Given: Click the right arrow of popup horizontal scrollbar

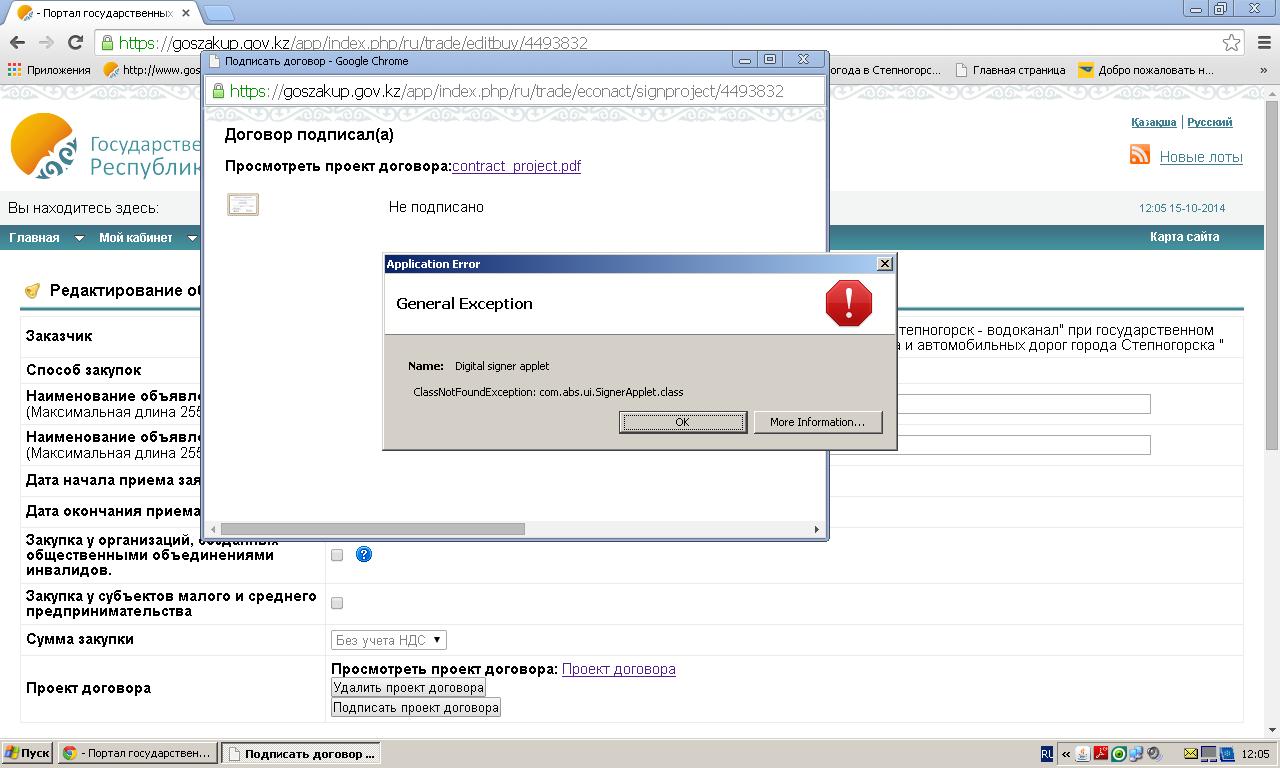Looking at the screenshot, I should [x=817, y=529].
